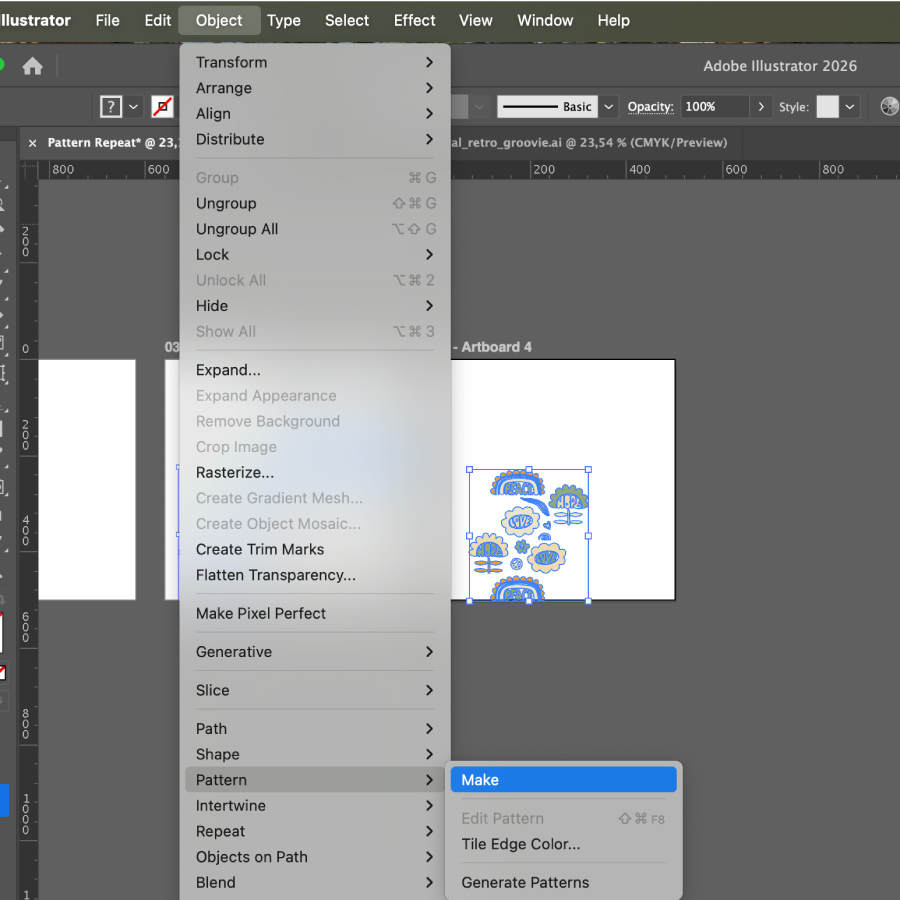Image resolution: width=900 pixels, height=900 pixels.
Task: Switch to the Pattern Repeat document tab
Action: [x=112, y=143]
